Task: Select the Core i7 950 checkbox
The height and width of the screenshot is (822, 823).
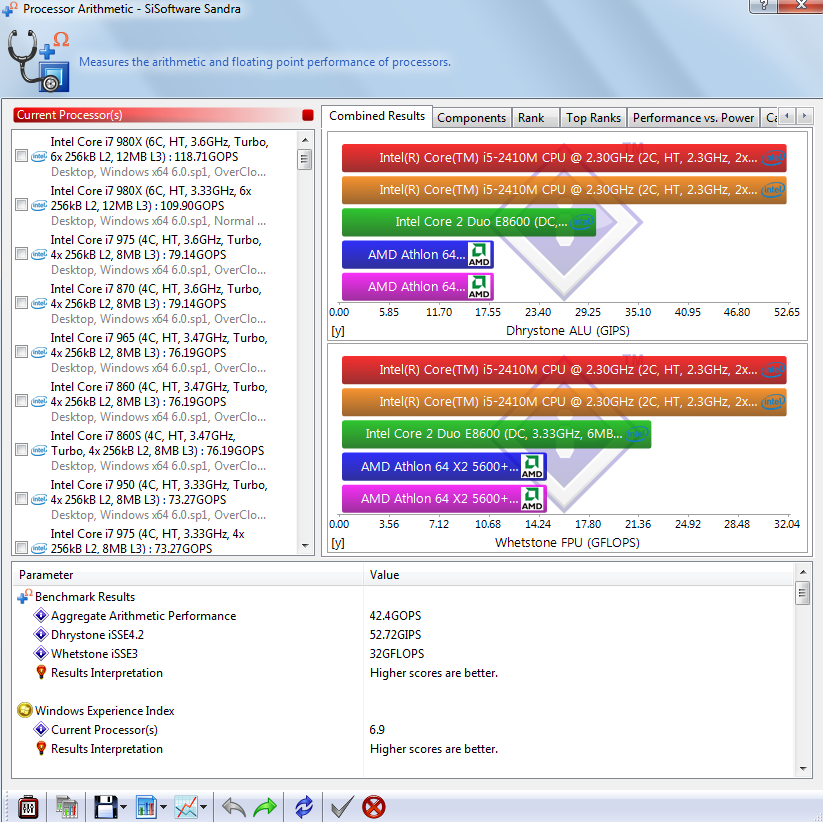Action: [22, 499]
